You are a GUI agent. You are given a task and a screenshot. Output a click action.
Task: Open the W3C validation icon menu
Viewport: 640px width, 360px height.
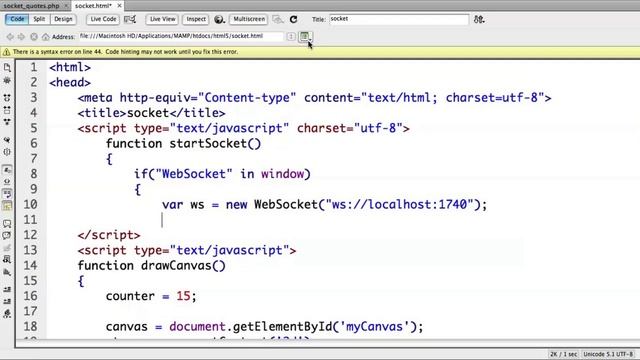click(278, 19)
